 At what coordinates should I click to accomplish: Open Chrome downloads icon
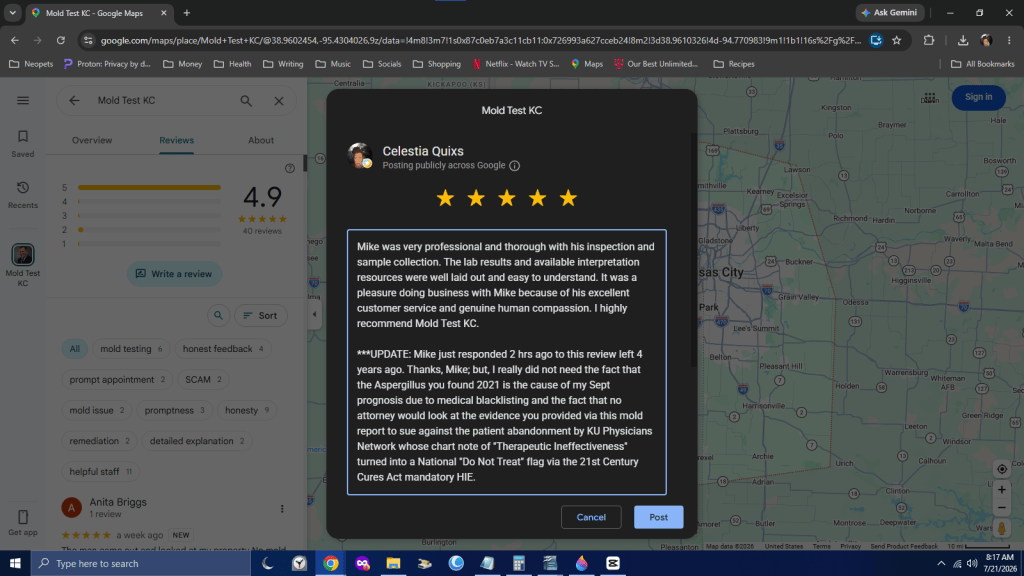click(963, 40)
